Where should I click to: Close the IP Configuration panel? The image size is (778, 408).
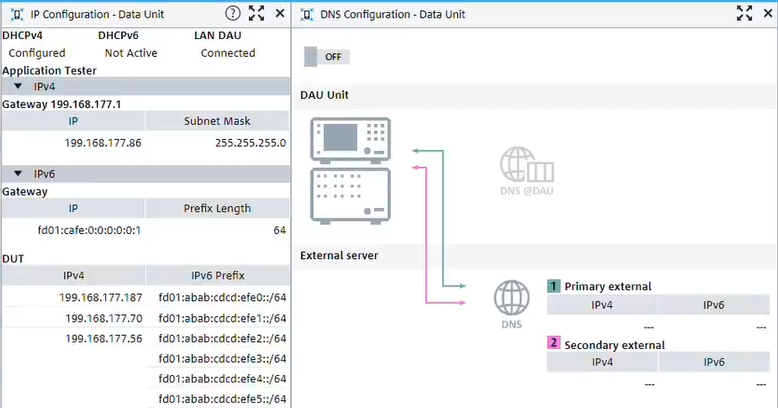tap(280, 13)
